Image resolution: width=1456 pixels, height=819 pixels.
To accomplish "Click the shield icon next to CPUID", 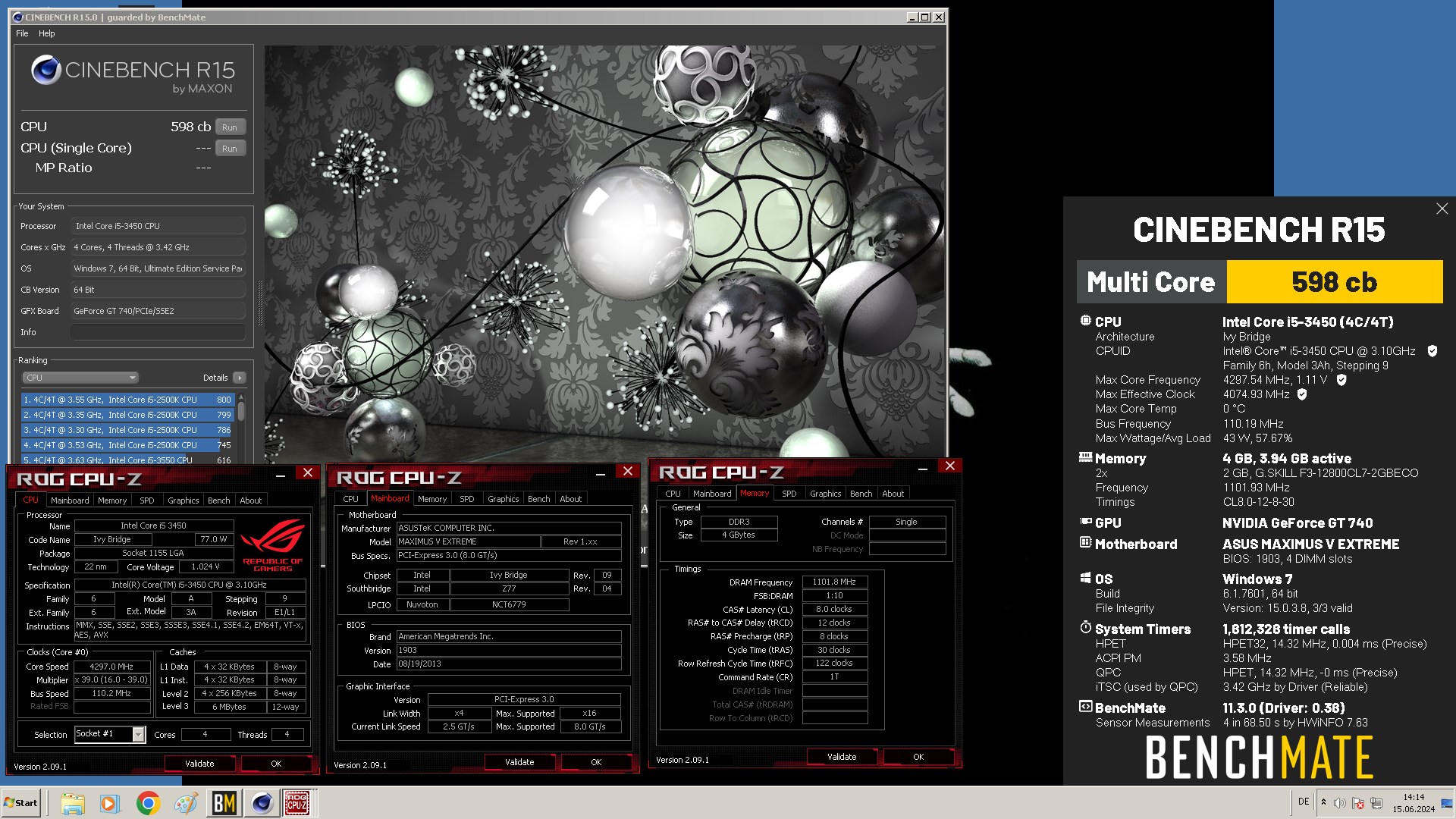I will click(x=1432, y=351).
